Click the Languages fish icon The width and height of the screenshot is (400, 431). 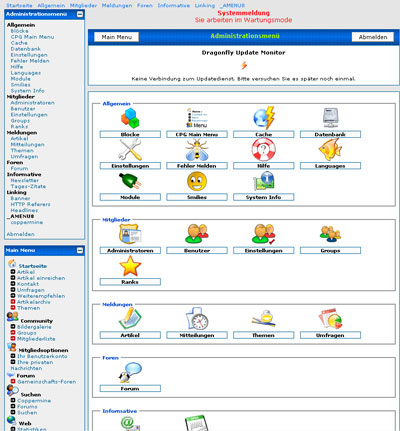pos(330,150)
